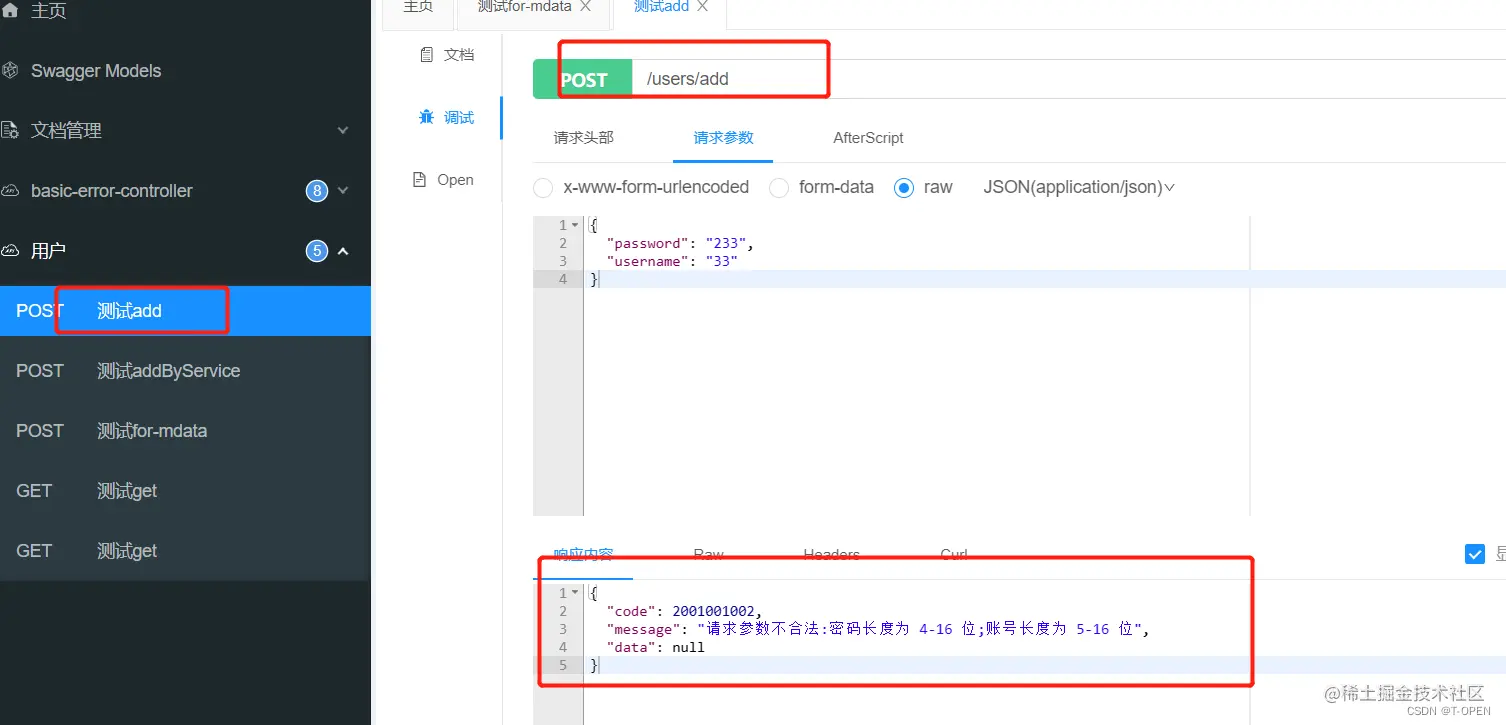Screen dimensions: 1506x725
Task: Switch to the 请求头部 tab
Action: tap(583, 138)
